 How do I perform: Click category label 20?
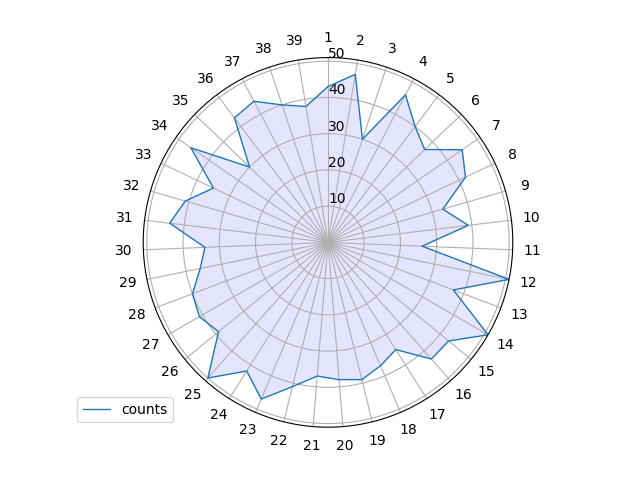pyautogui.click(x=344, y=446)
